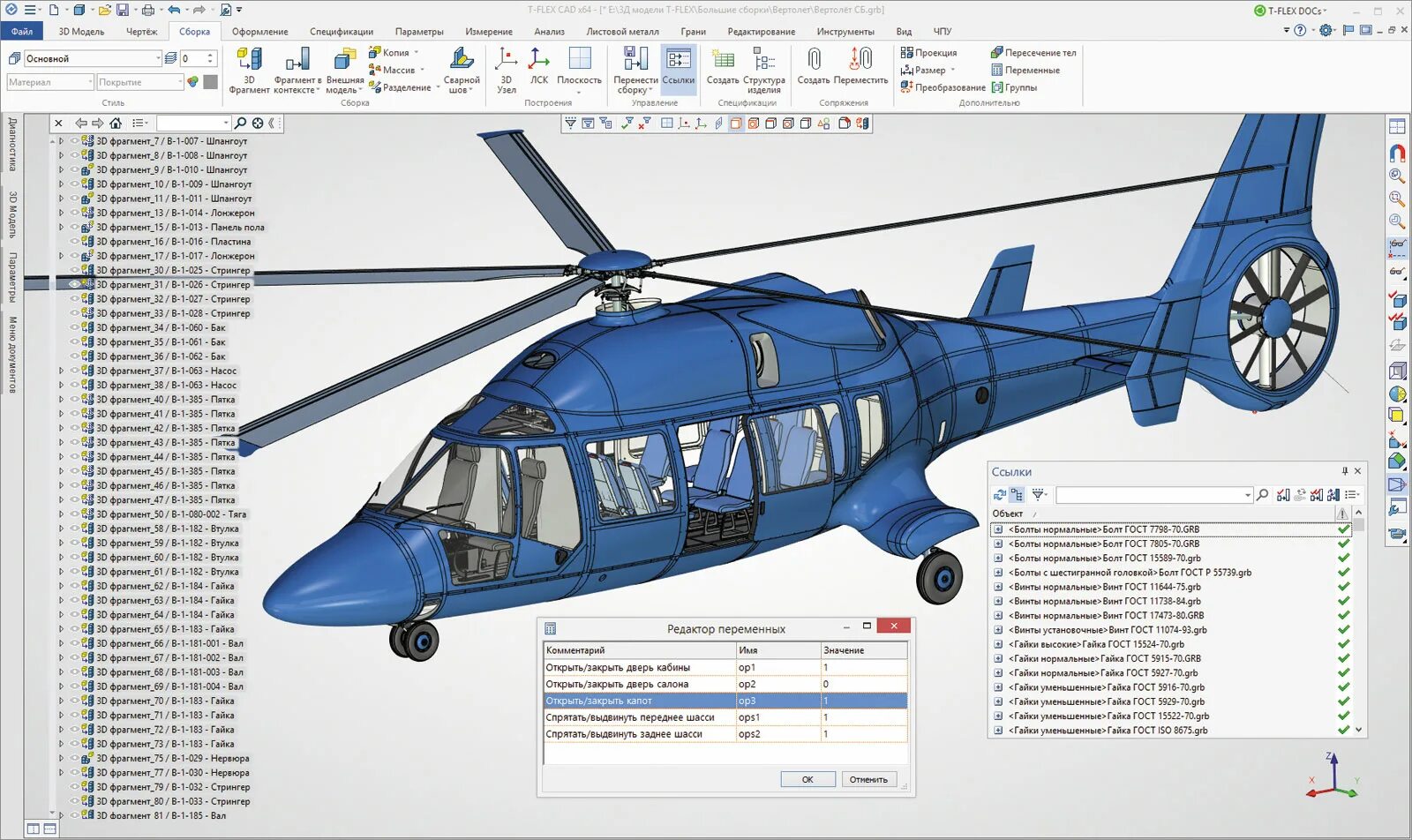Click the gray color swatch in Стиль

(210, 82)
